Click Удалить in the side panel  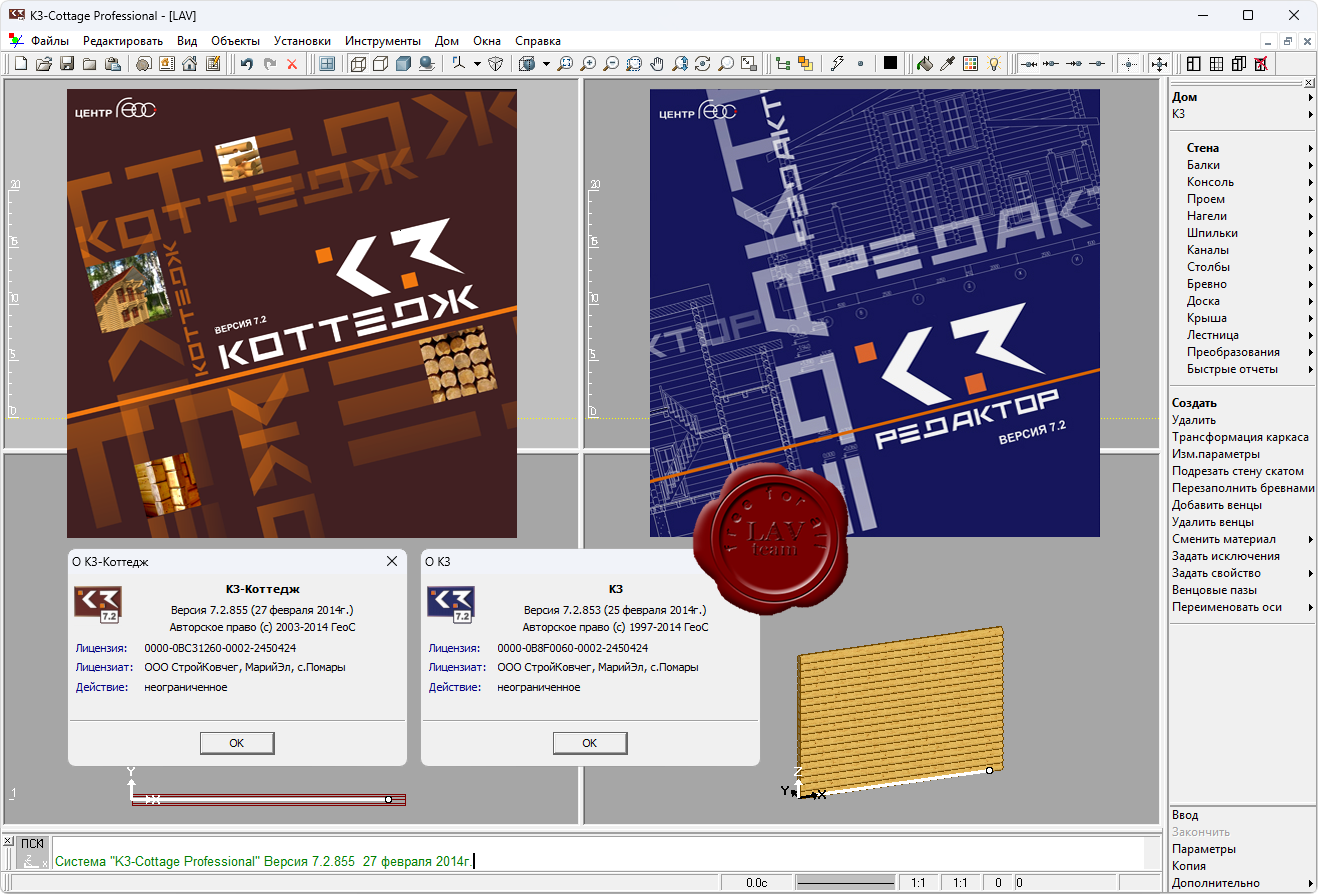(x=1194, y=420)
